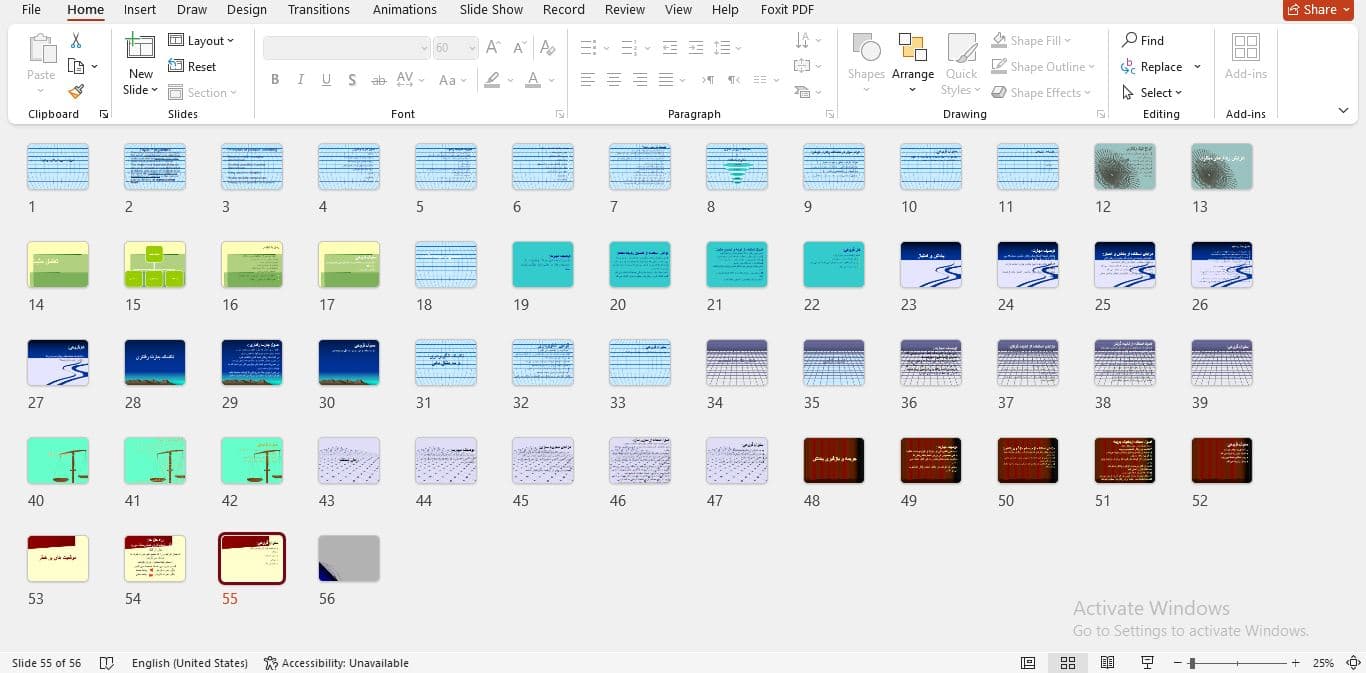
Task: Click the Paste clipboard icon
Action: [x=41, y=49]
